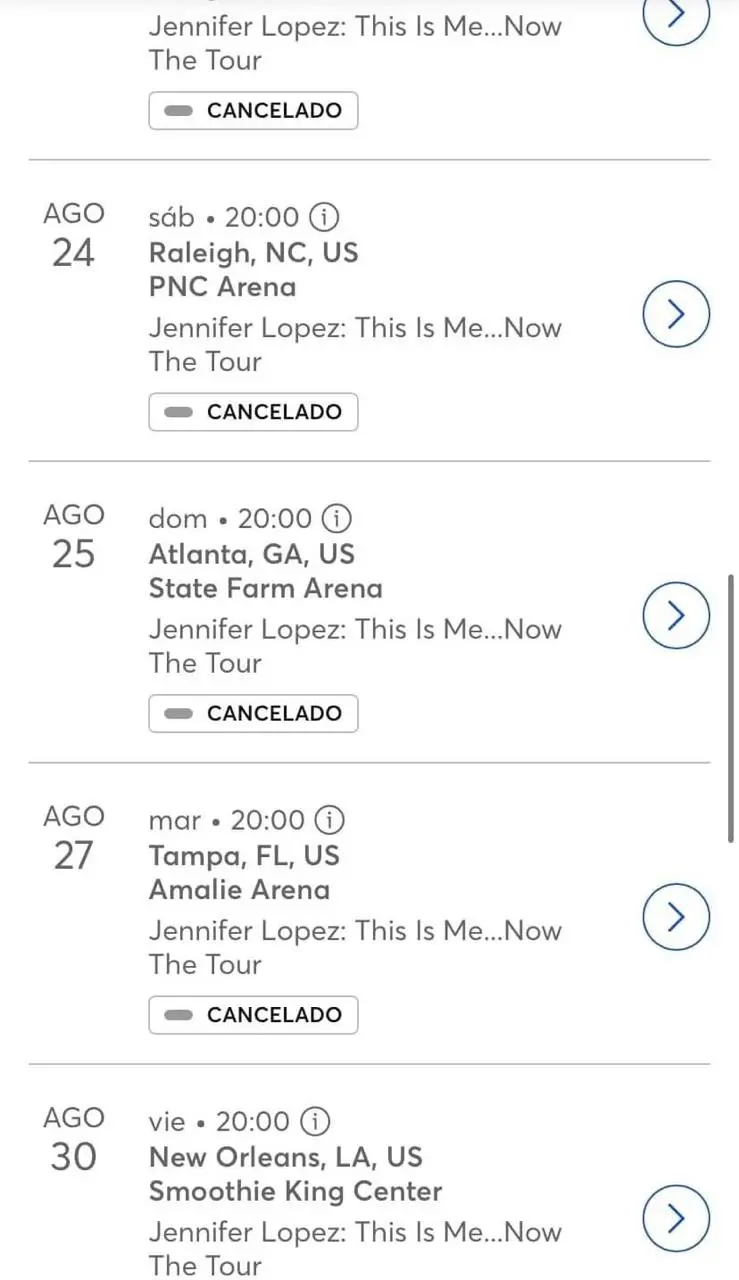The image size is (739, 1280).
Task: Select New Orleans, LA, US listing
Action: (285, 1157)
